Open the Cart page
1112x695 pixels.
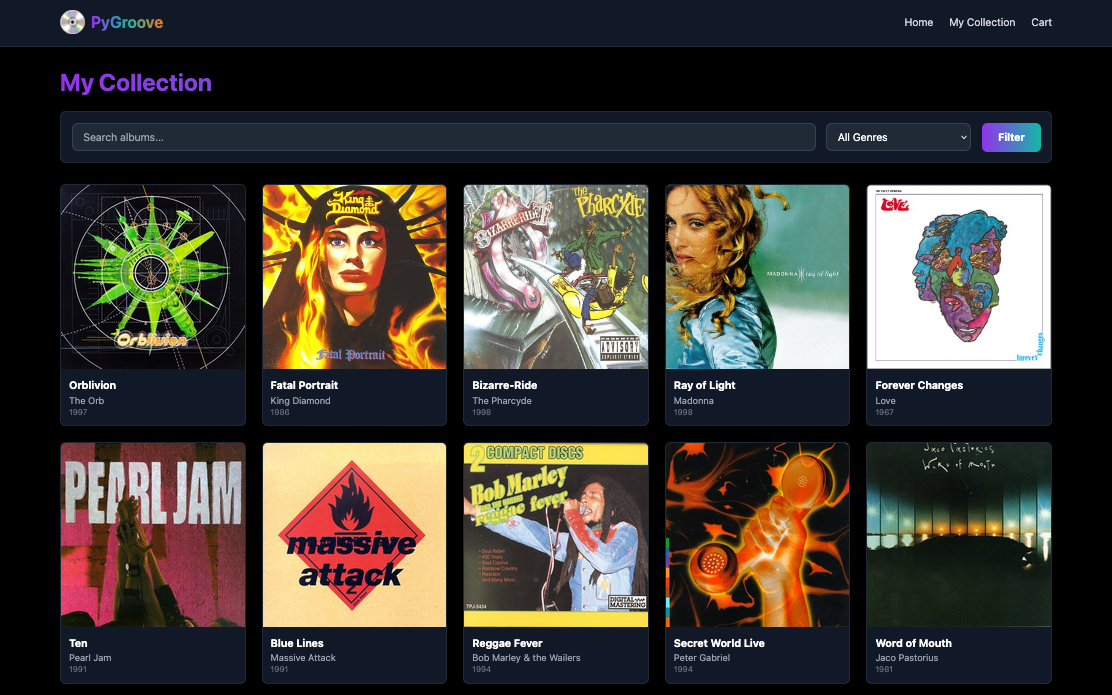[x=1041, y=22]
